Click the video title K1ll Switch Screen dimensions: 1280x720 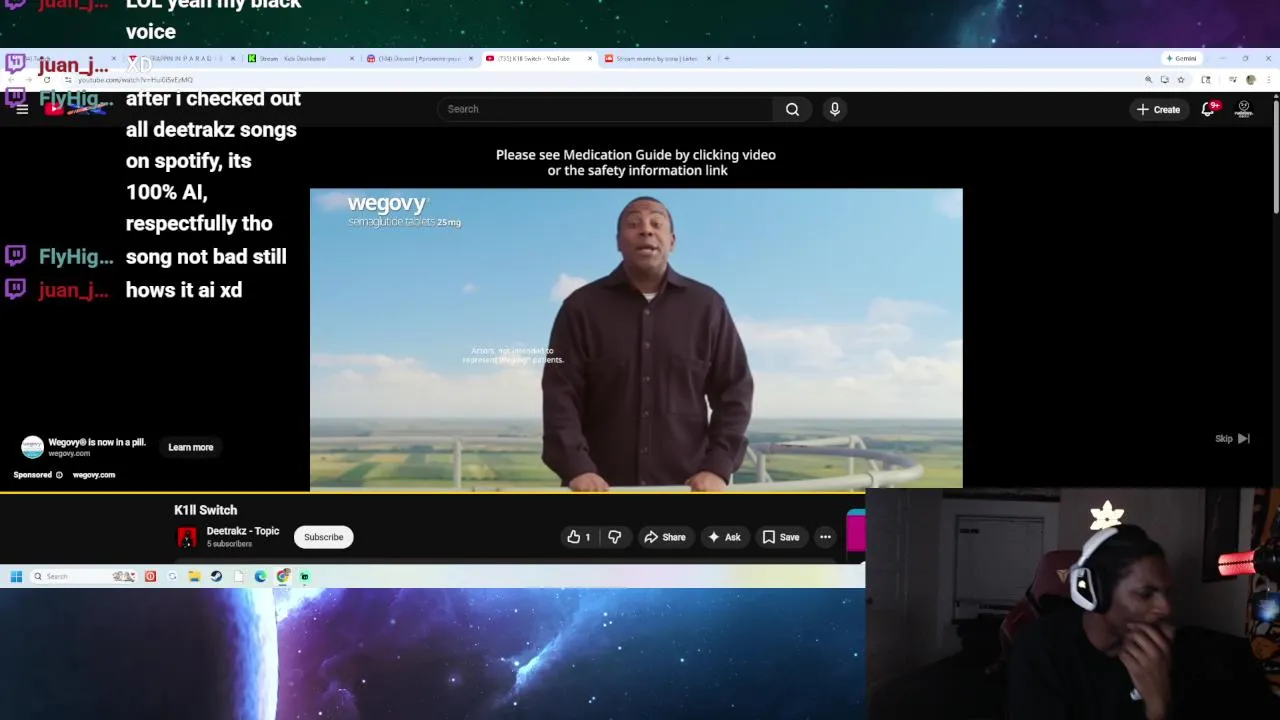205,510
